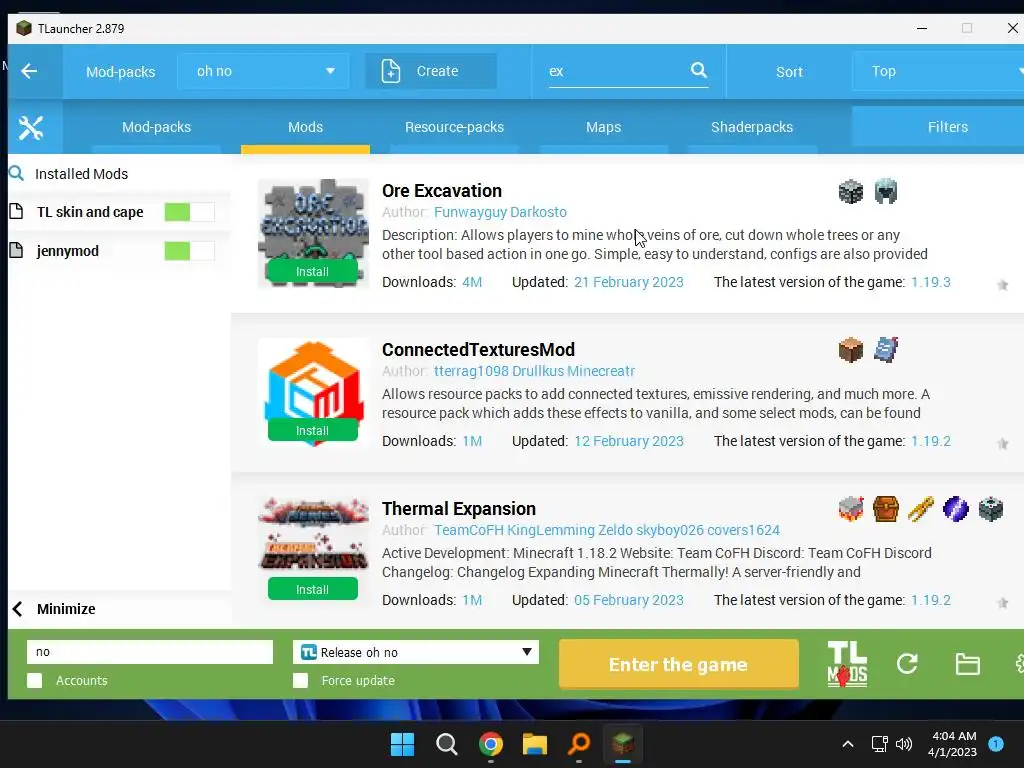This screenshot has width=1024, height=768.
Task: Toggle the jennymod switch
Action: (x=189, y=251)
